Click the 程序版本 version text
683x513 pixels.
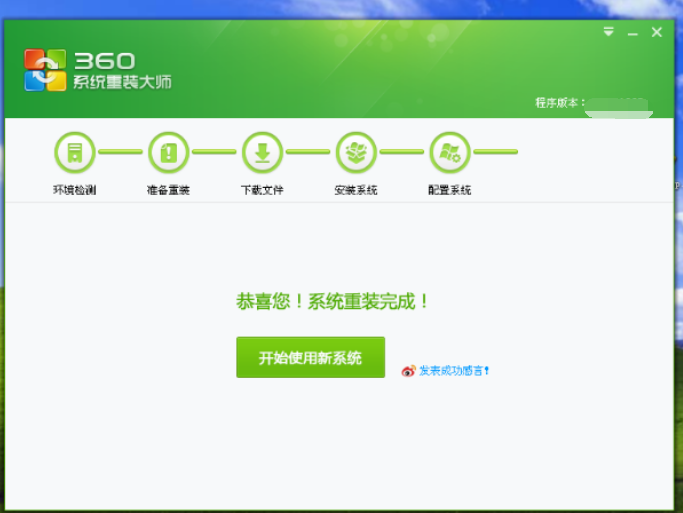[558, 103]
